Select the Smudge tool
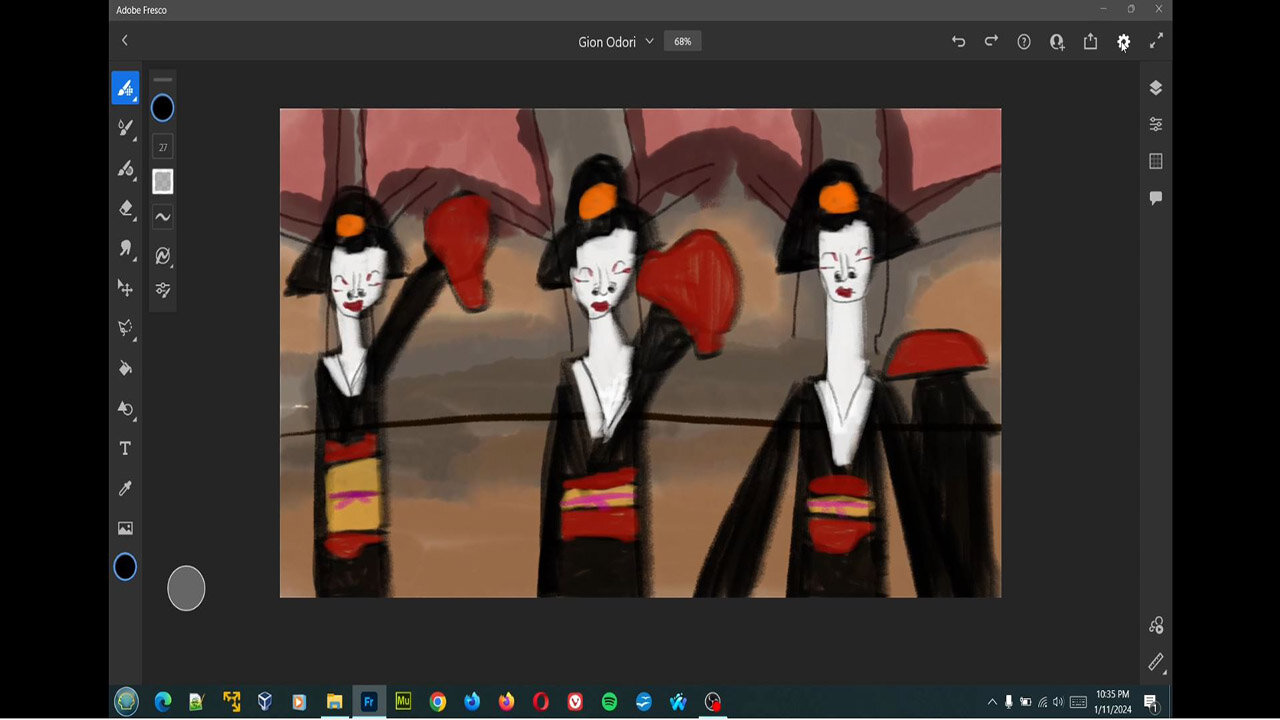Screen dimensions: 1280x720 click(125, 248)
